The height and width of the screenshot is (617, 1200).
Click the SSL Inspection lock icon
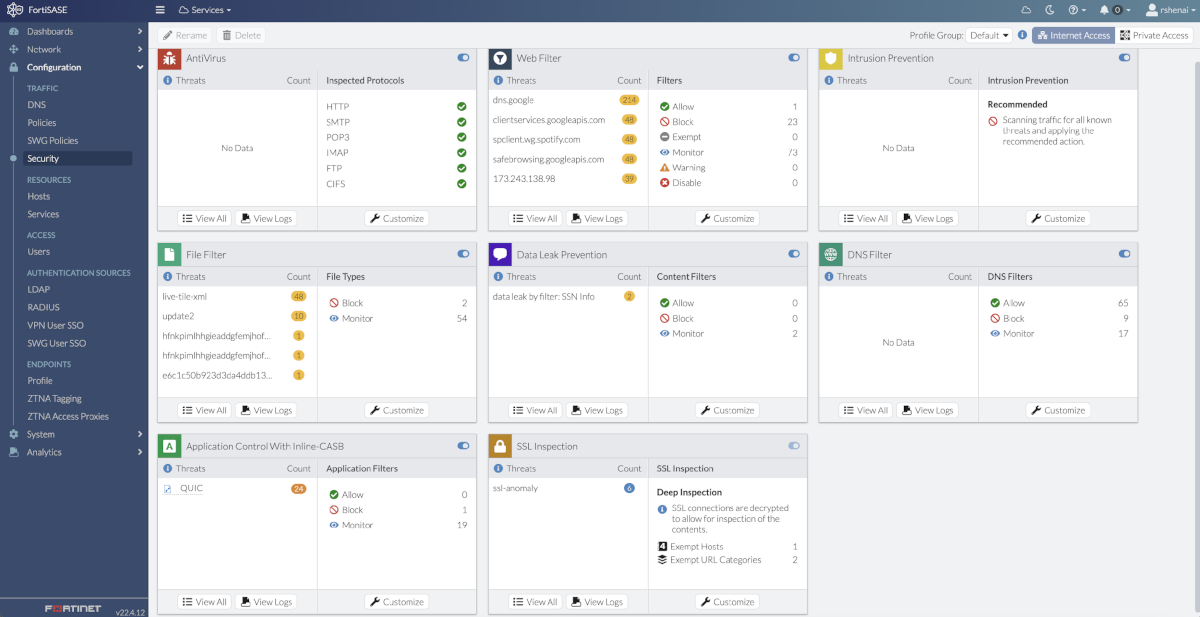pyautogui.click(x=500, y=447)
